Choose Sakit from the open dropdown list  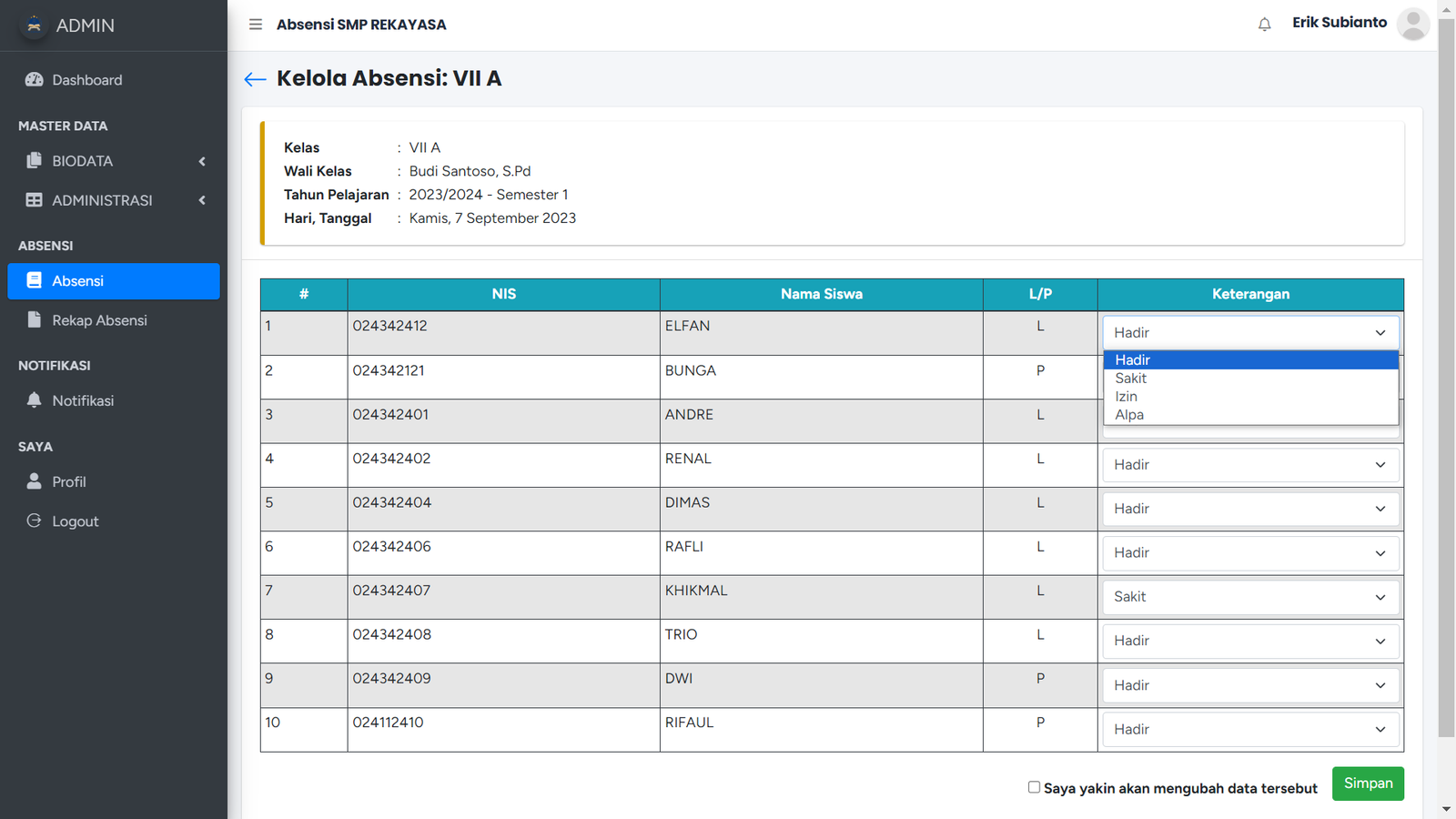coord(1131,379)
